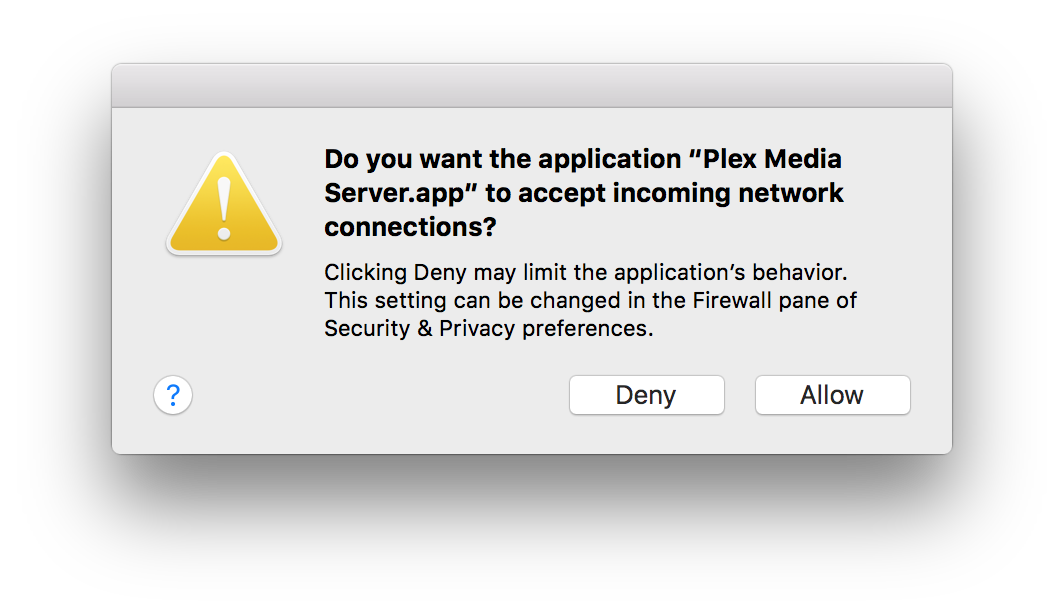Viewport: 1064px width, 614px height.
Task: Click the word "preferences." ending the description
Action: [x=588, y=328]
